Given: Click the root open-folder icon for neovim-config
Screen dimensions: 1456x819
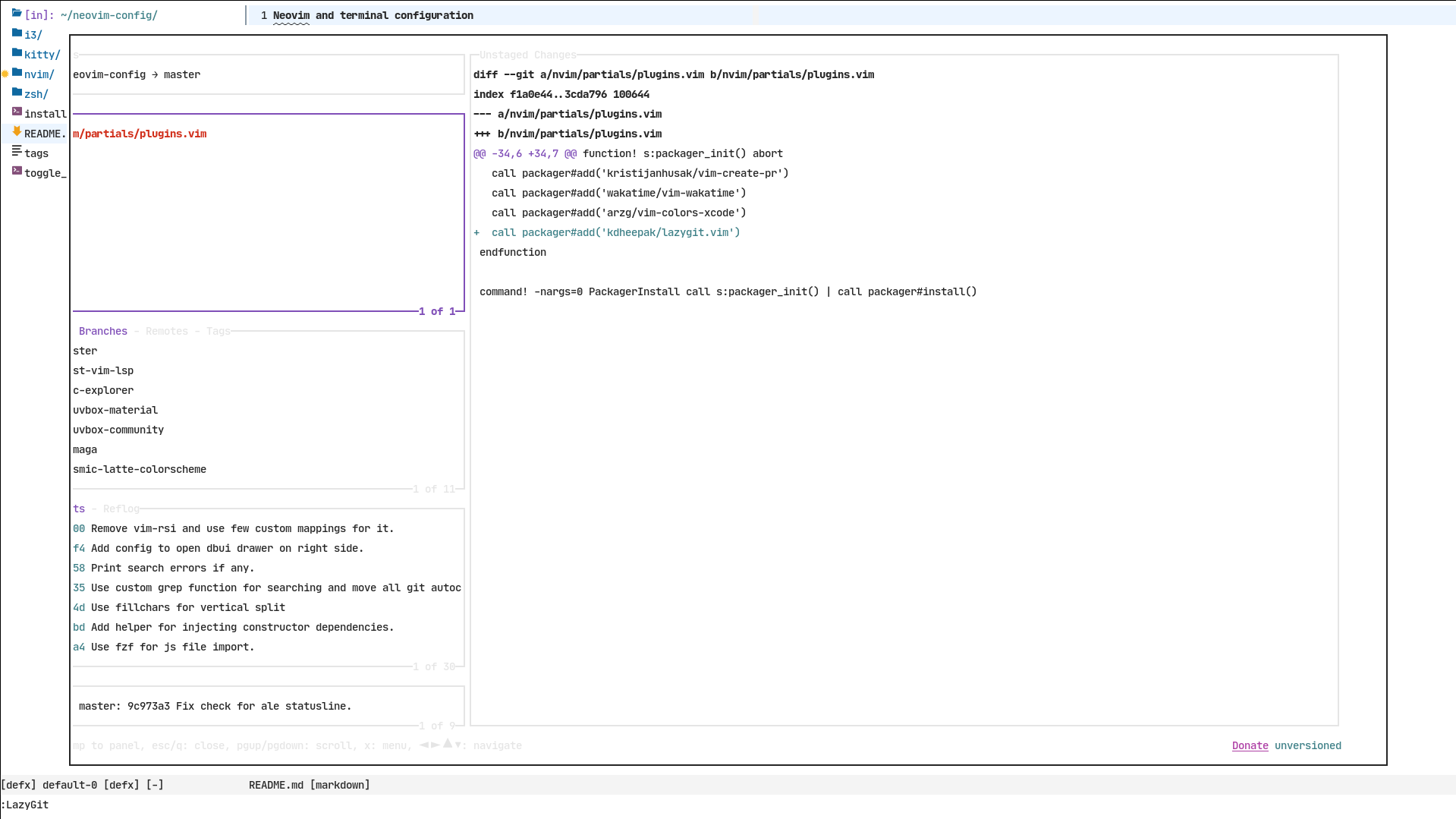Looking at the screenshot, I should pyautogui.click(x=17, y=14).
